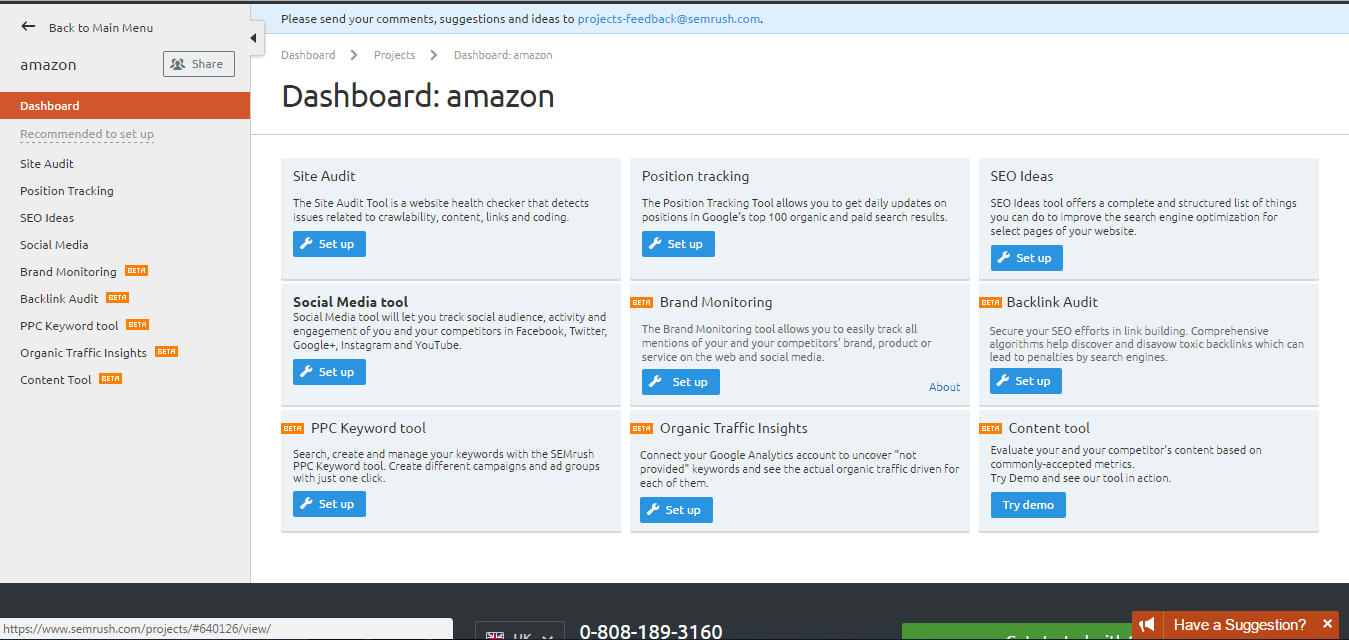The image size is (1349, 640).
Task: Click the Social Media tool card title
Action: 350,301
